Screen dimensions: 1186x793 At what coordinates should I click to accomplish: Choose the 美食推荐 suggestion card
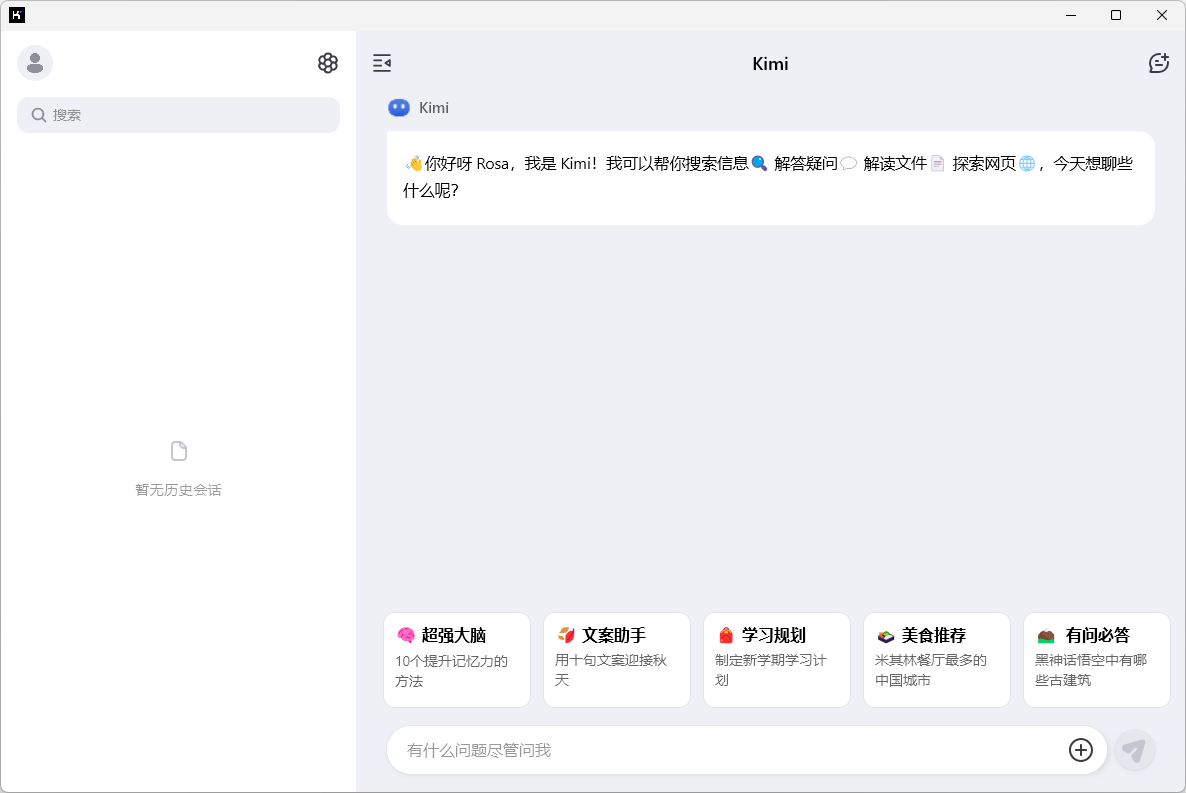coord(936,660)
